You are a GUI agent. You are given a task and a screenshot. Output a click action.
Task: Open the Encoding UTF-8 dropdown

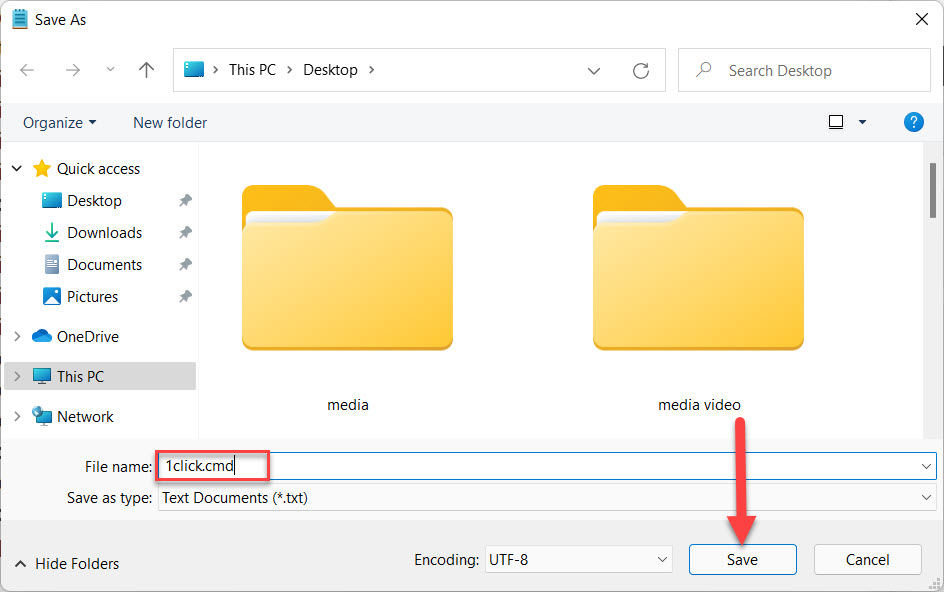578,560
